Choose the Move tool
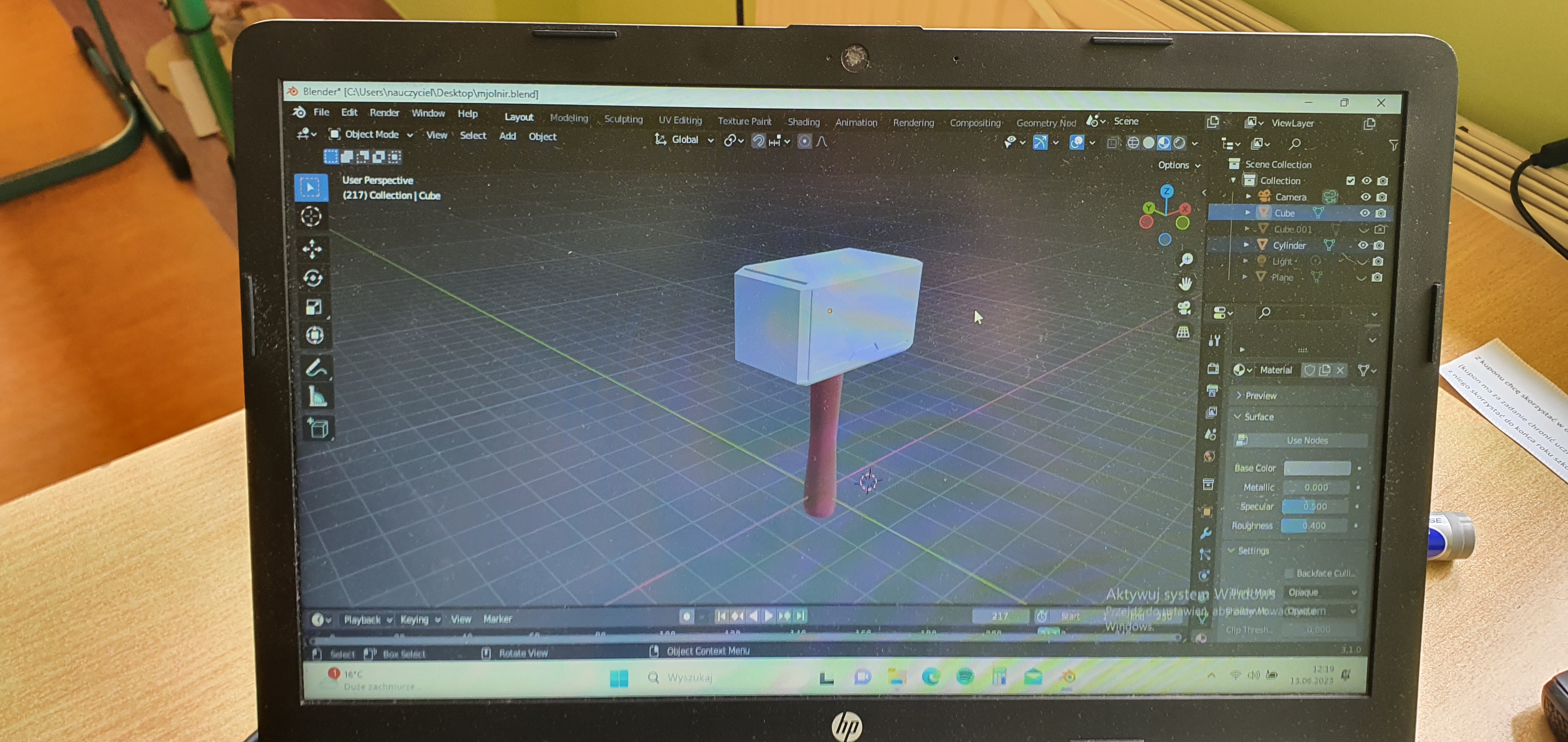1568x742 pixels. coord(312,249)
